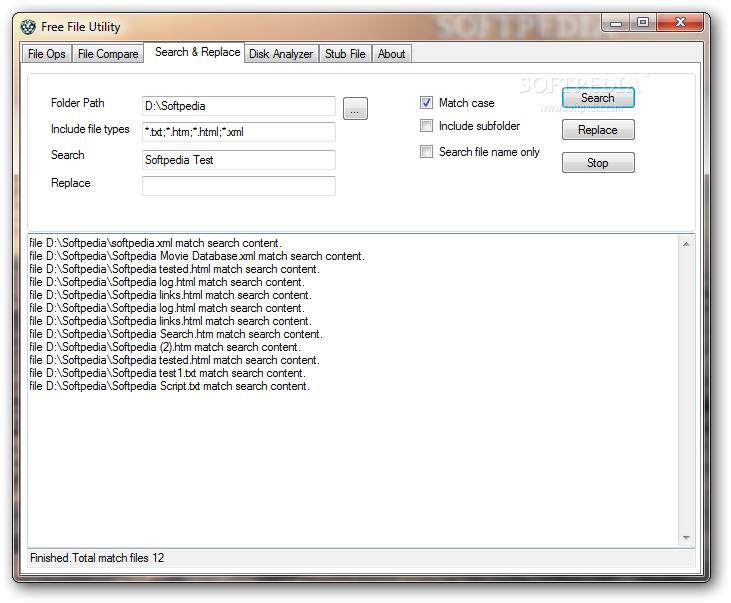Click the Free File Utility app icon

click(x=28, y=27)
